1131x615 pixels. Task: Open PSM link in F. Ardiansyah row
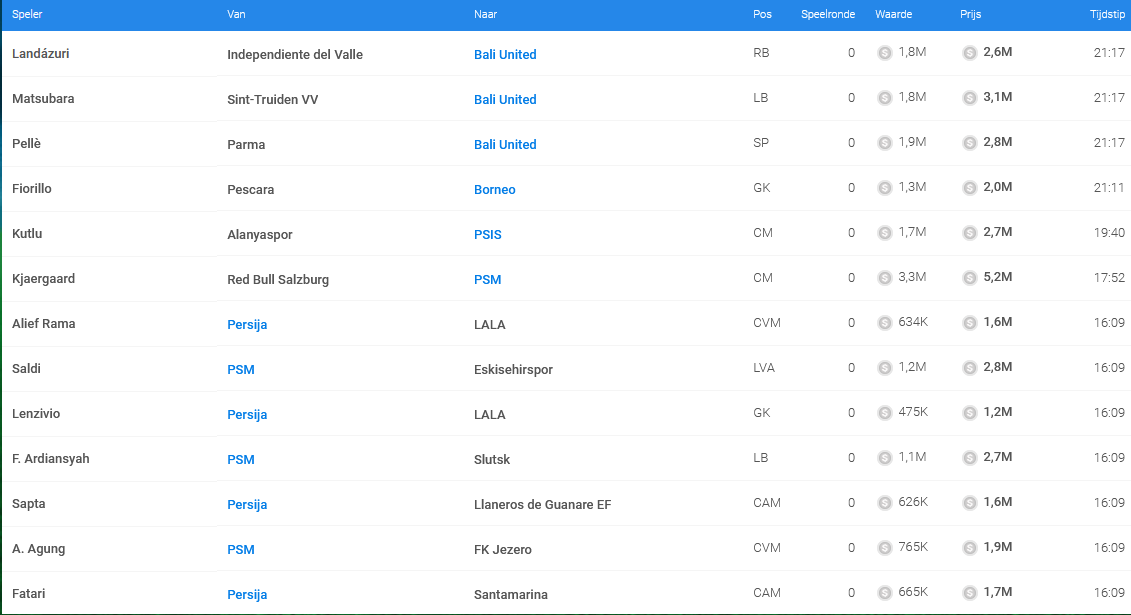point(240,459)
